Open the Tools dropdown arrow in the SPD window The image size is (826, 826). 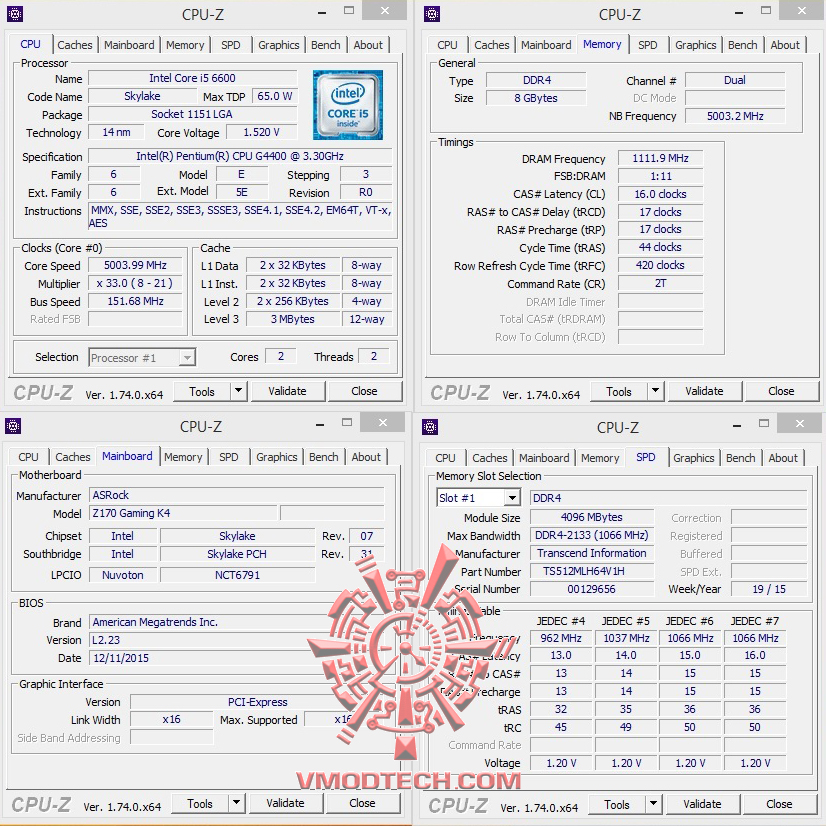coord(653,804)
